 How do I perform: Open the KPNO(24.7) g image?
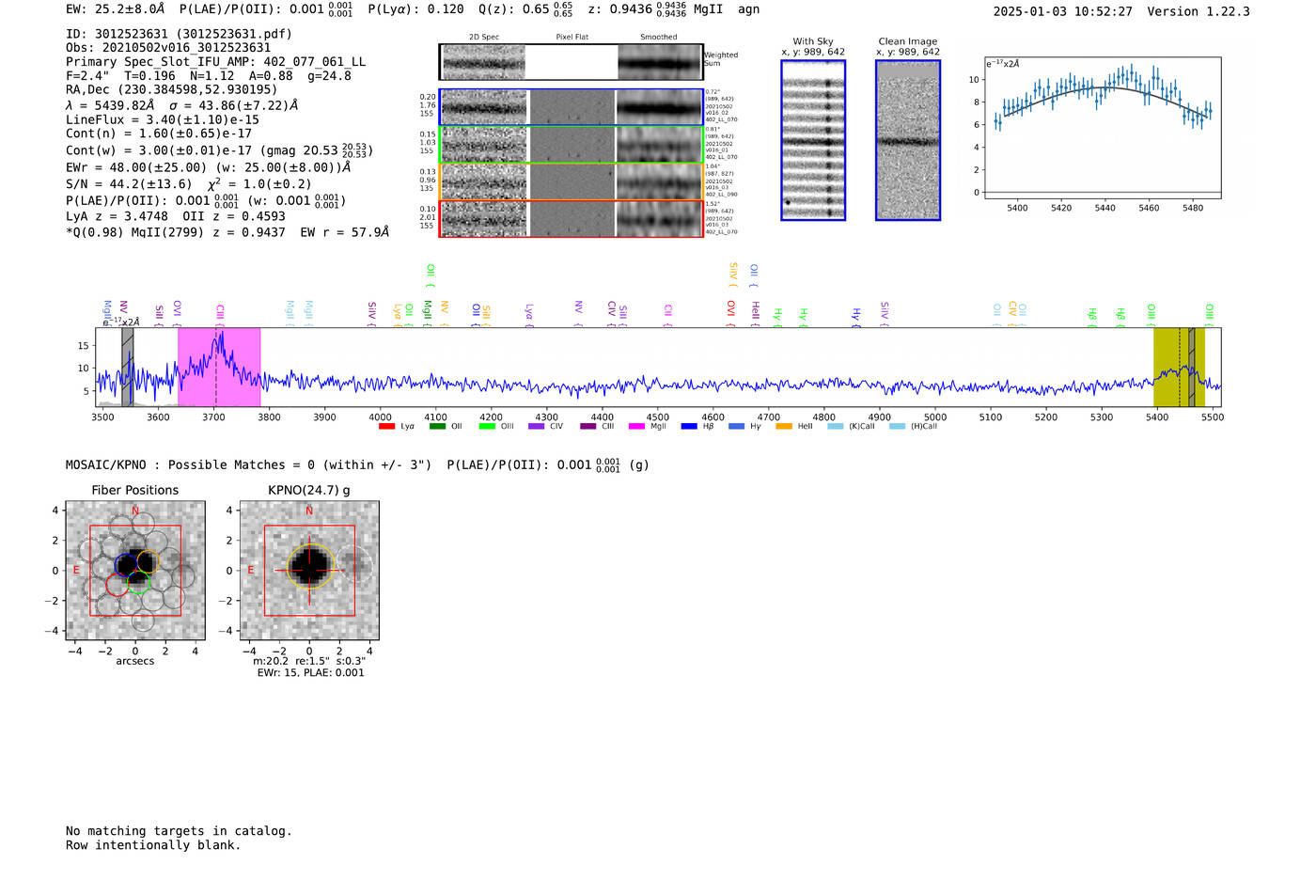pyautogui.click(x=309, y=571)
